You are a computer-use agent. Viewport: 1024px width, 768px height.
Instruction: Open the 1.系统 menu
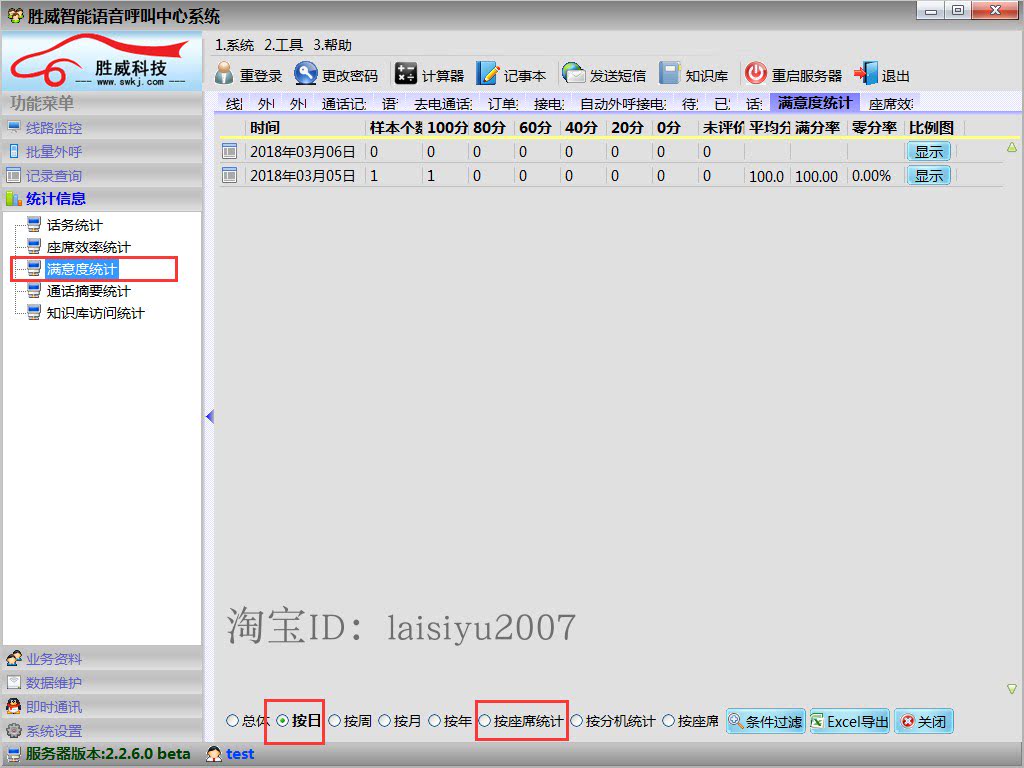(234, 45)
